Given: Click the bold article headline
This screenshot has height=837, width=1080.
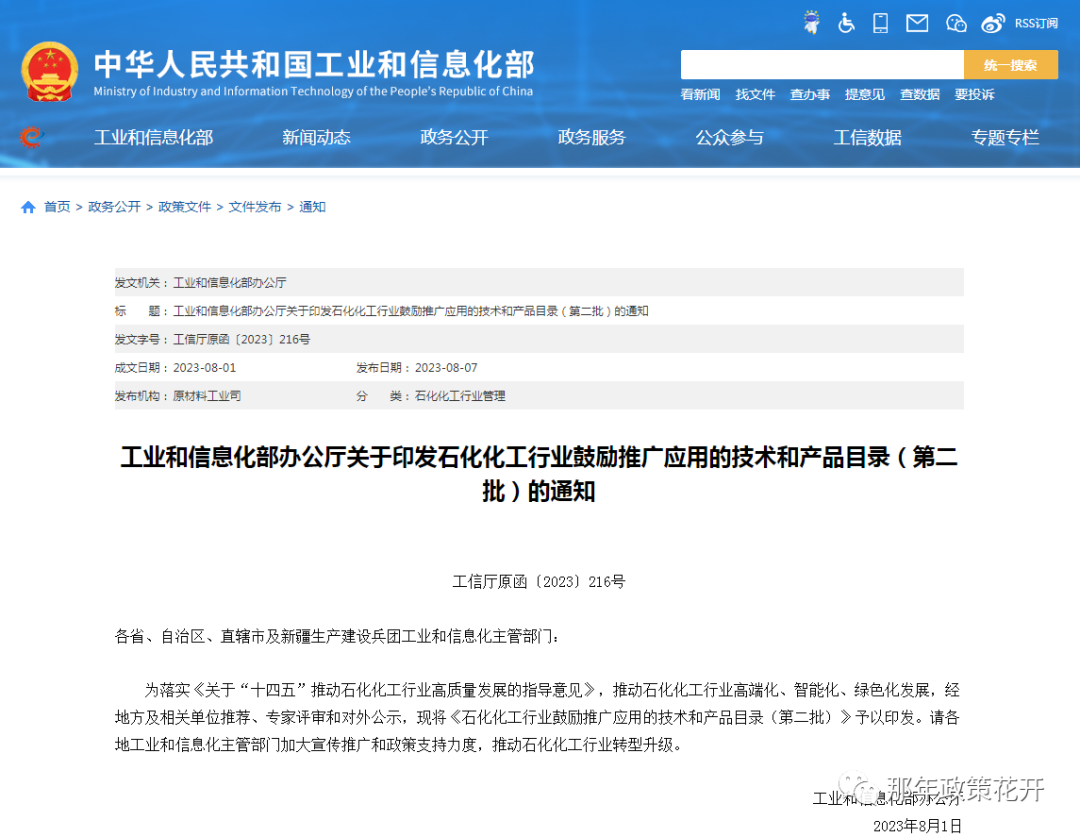Looking at the screenshot, I should pos(539,474).
